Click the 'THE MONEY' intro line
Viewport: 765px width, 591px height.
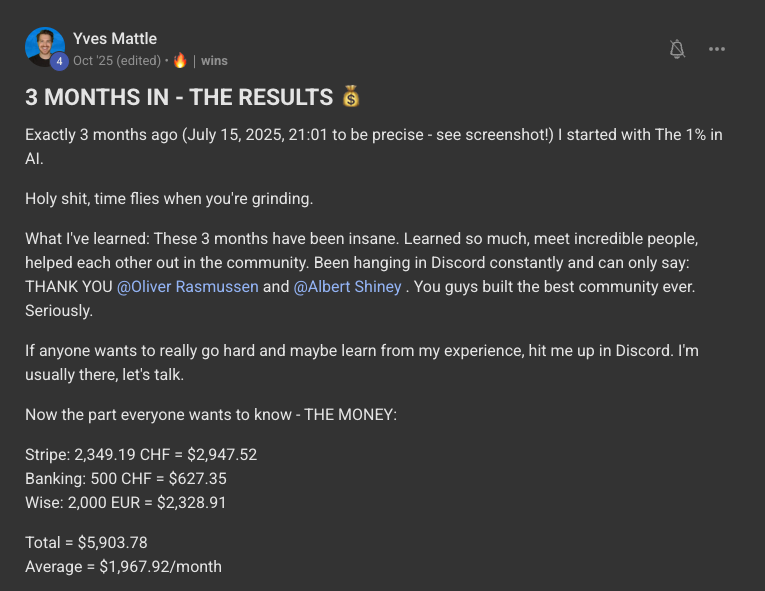pyautogui.click(x=211, y=414)
